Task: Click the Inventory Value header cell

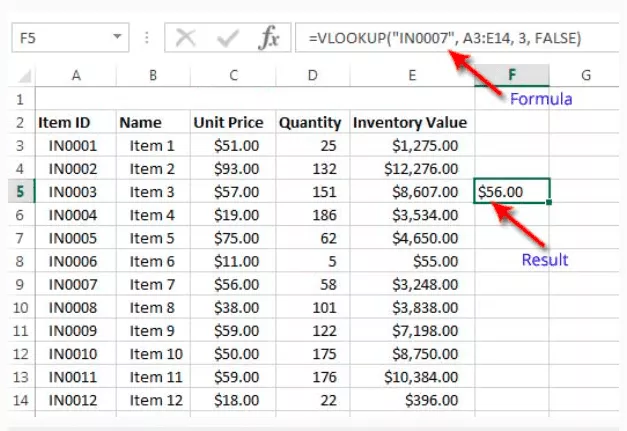Action: pyautogui.click(x=410, y=123)
